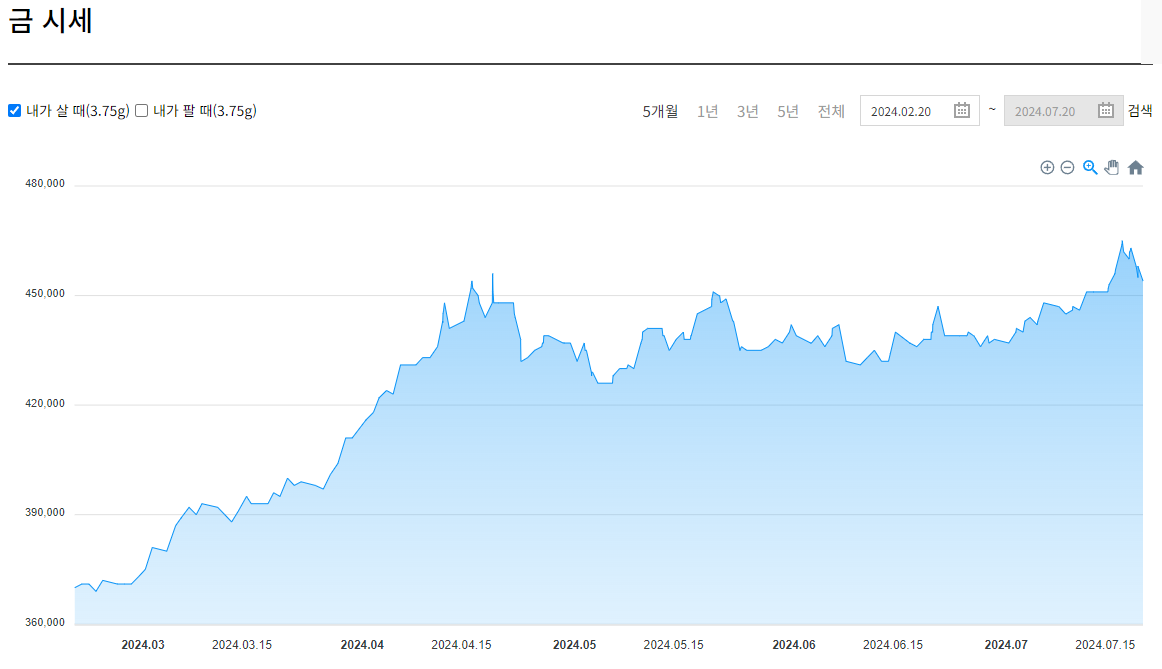Open start date calendar icon
Viewport: 1162px width, 669px height.
point(962,110)
